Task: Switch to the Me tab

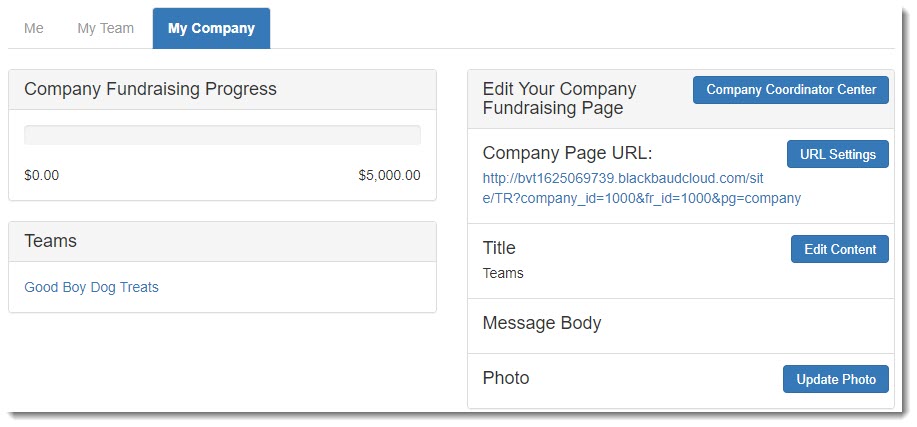Action: tap(34, 28)
